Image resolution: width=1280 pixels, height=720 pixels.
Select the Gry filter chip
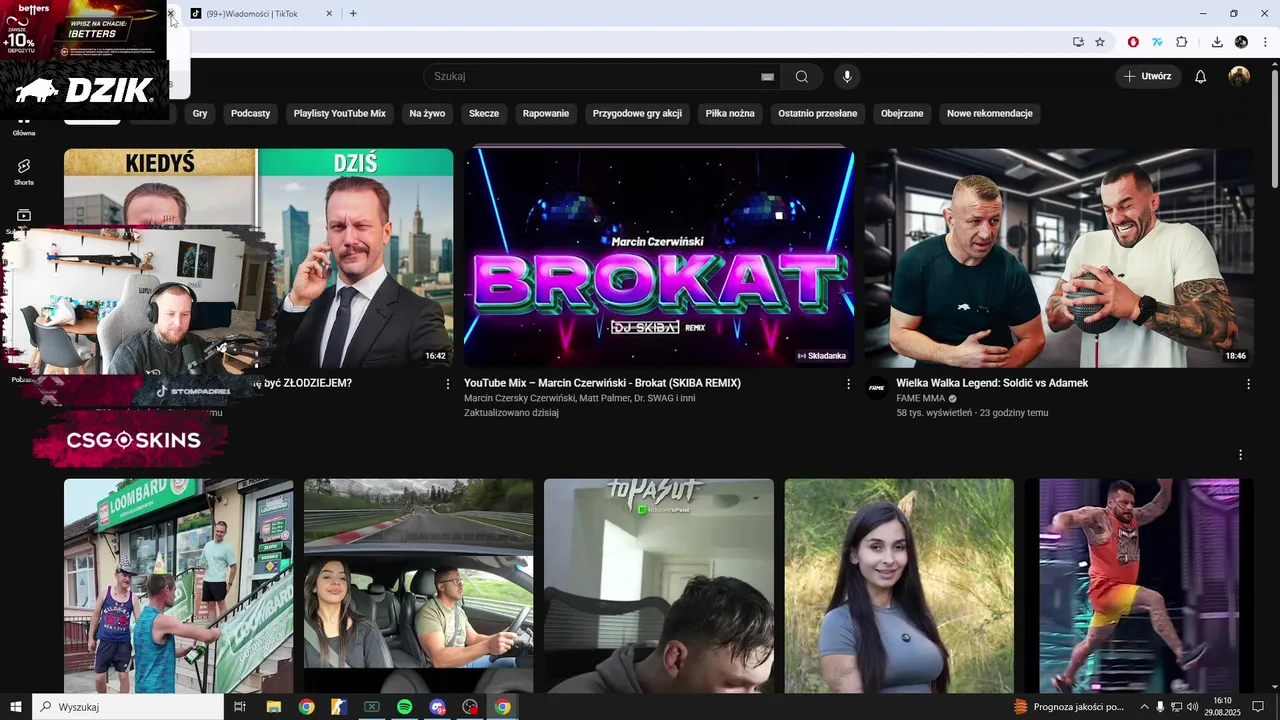[200, 113]
